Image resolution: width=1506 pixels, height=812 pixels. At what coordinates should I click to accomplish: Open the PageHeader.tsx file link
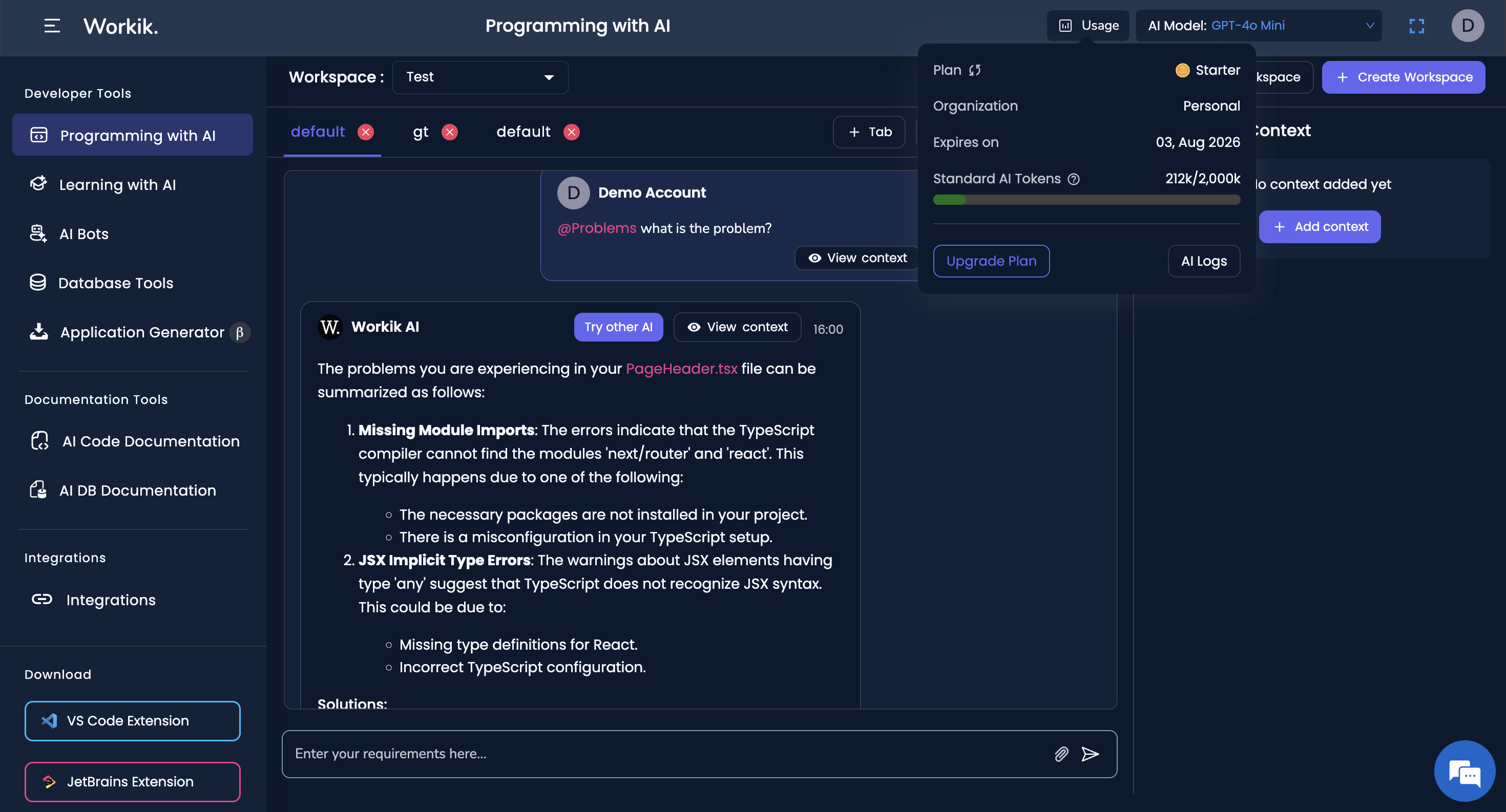pyautogui.click(x=681, y=369)
